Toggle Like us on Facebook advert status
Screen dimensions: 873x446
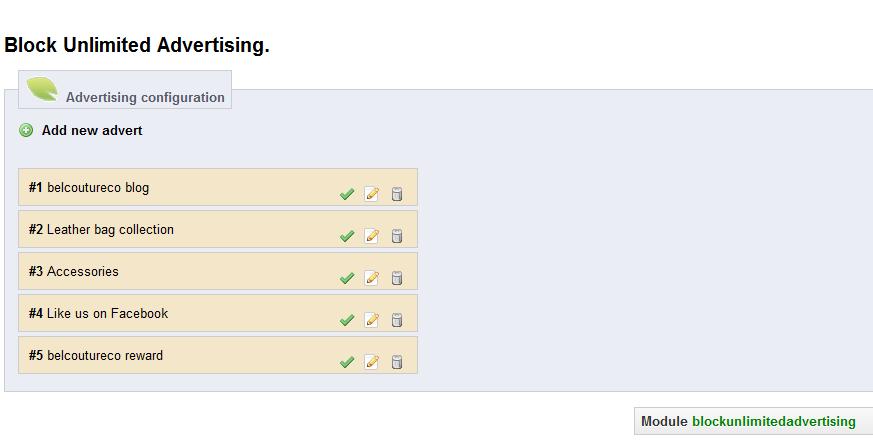coord(347,320)
